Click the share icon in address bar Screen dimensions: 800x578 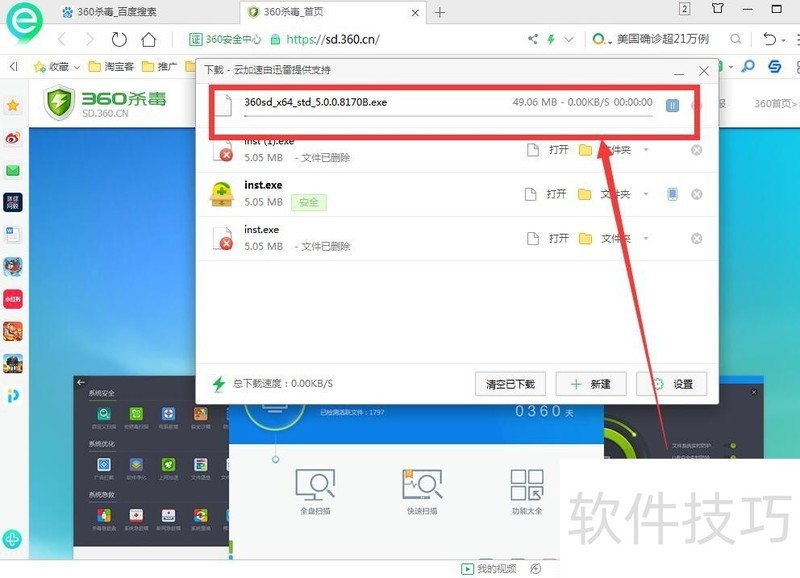[533, 39]
